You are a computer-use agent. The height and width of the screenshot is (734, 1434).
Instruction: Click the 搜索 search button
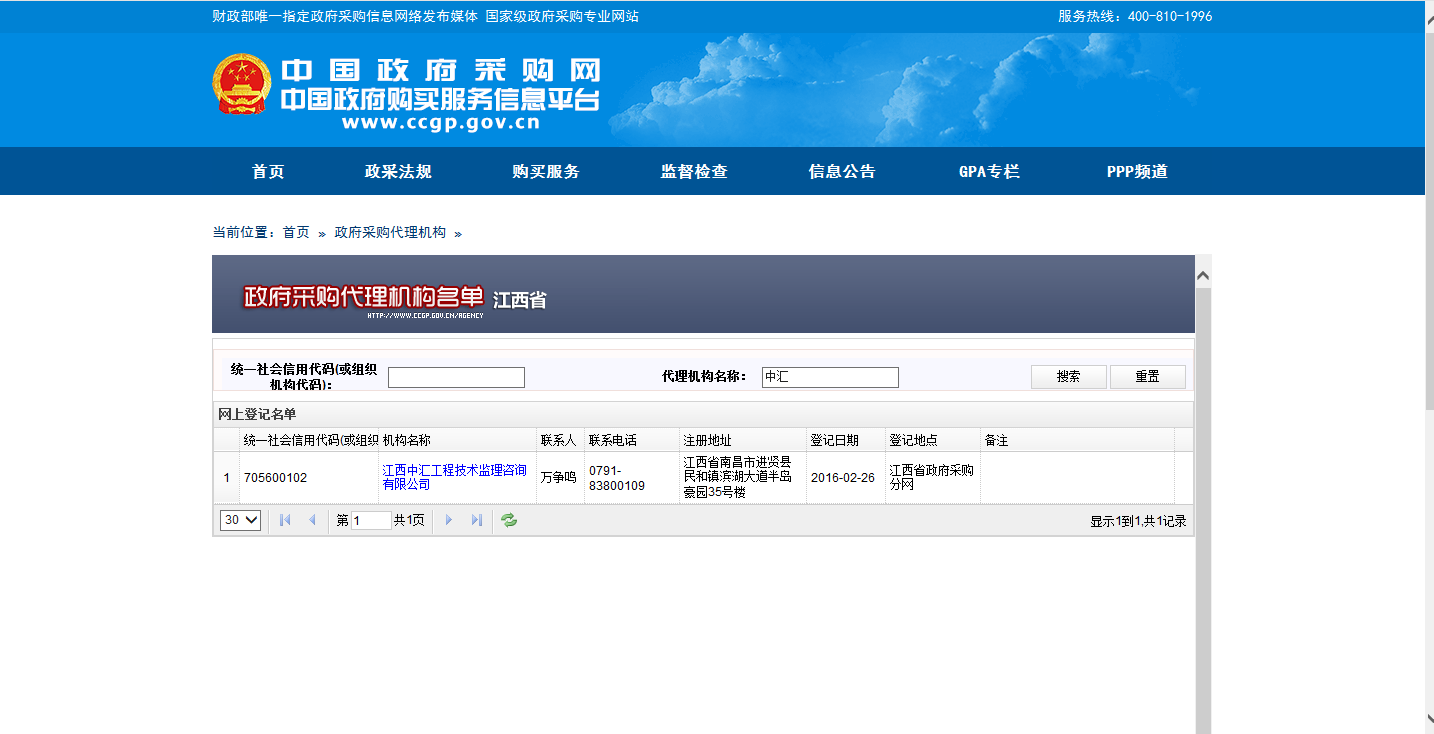[1068, 377]
